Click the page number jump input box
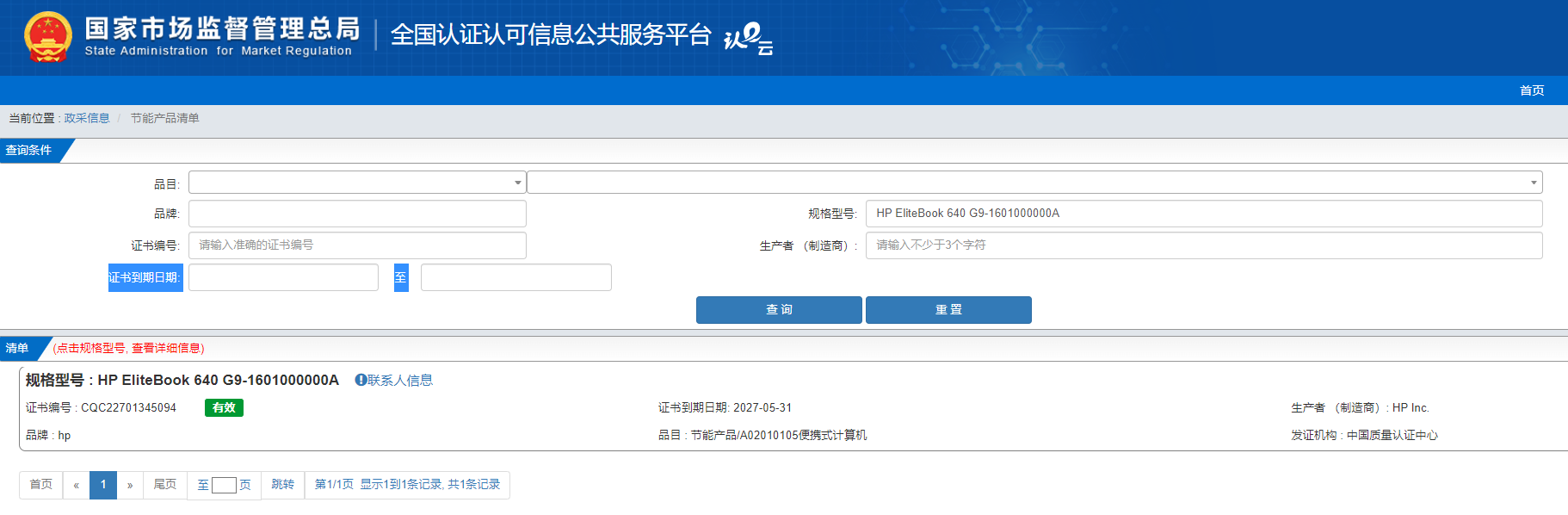 click(x=224, y=485)
